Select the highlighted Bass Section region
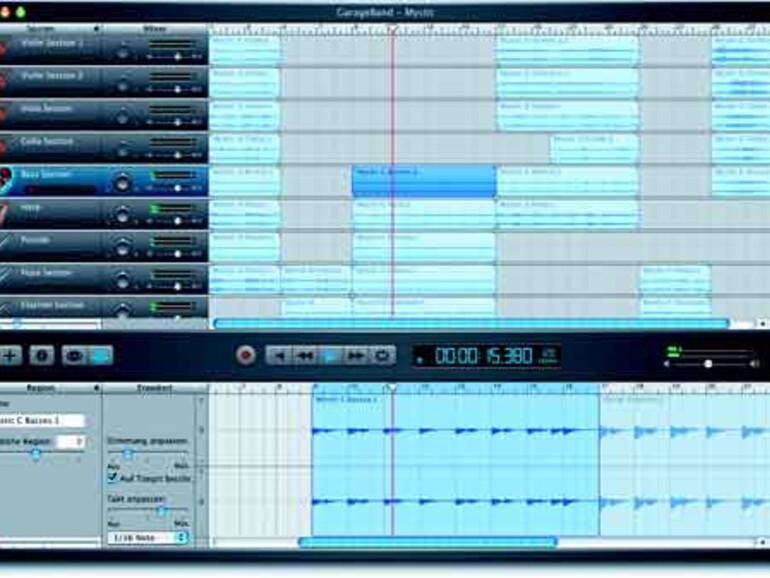Viewport: 770px width, 578px height. coord(424,181)
